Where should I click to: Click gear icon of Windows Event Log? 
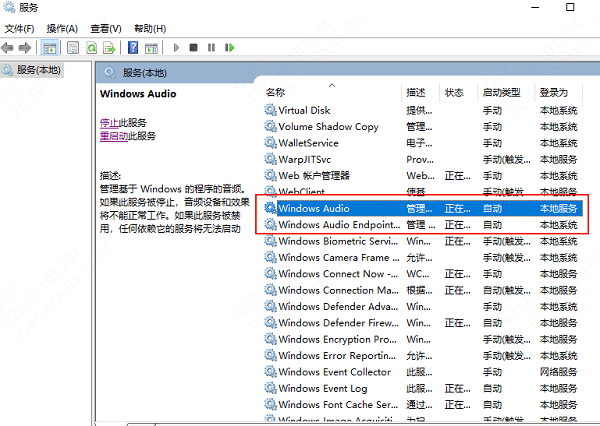click(271, 388)
